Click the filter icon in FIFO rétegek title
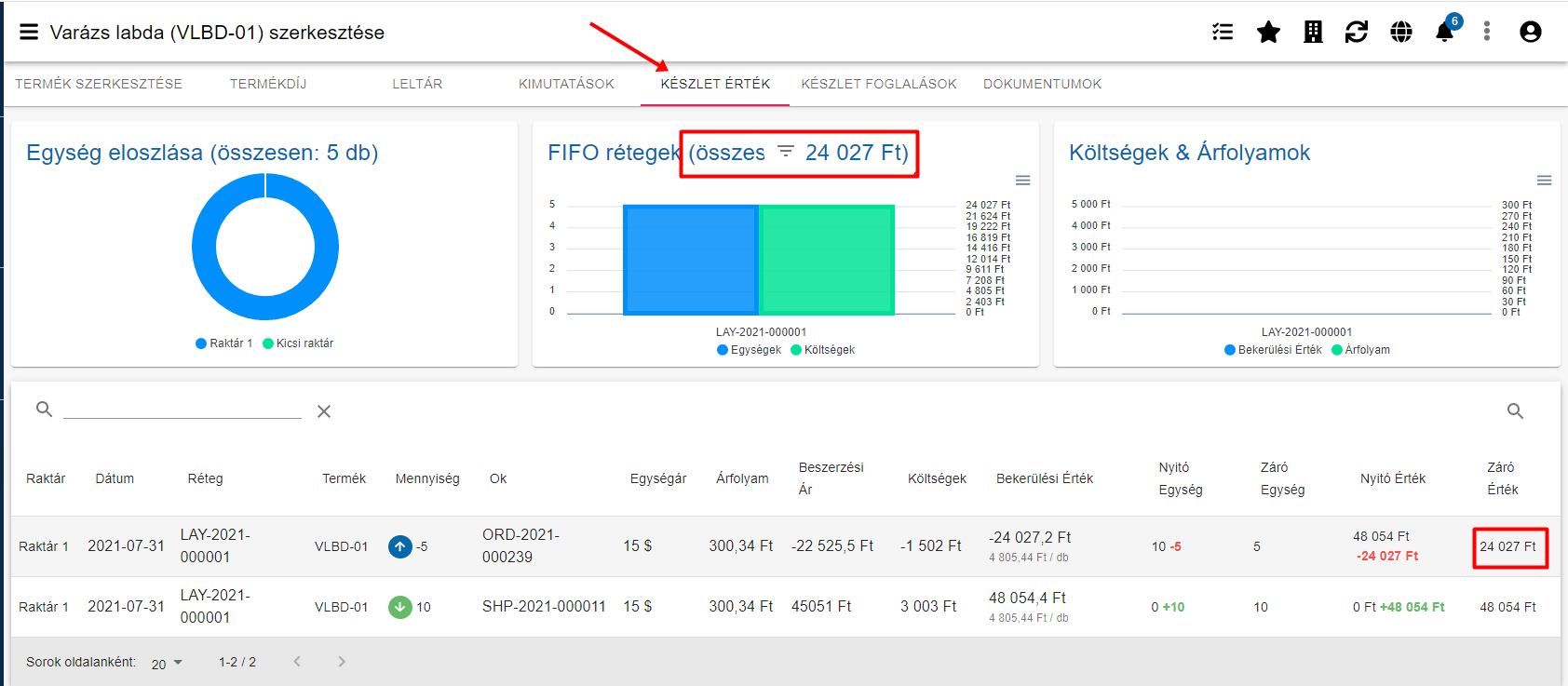 tap(786, 152)
